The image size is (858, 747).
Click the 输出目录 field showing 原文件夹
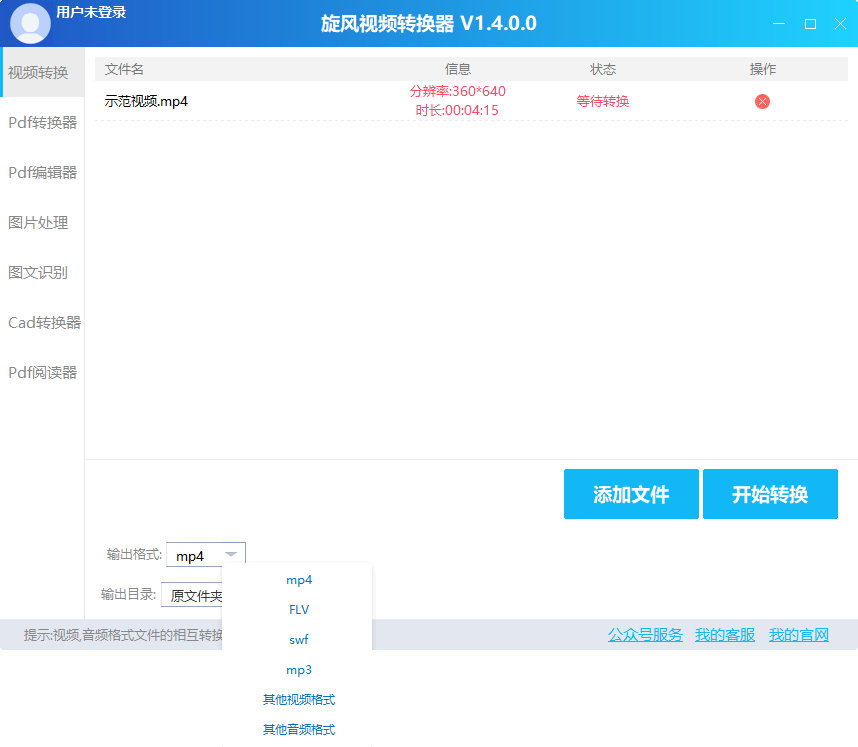[192, 595]
